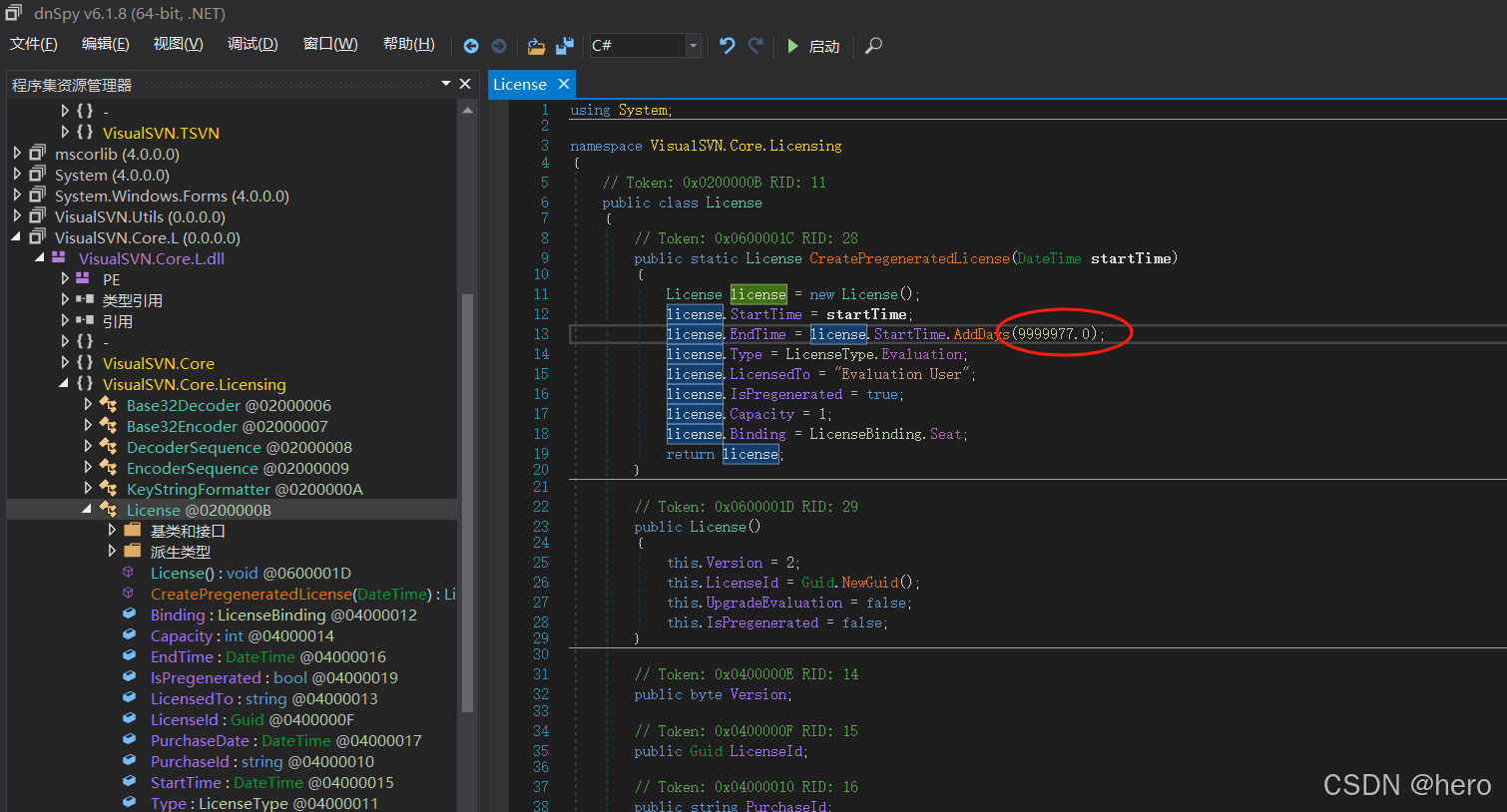This screenshot has height=812, width=1507.
Task: Click the save all icon
Action: click(x=565, y=46)
